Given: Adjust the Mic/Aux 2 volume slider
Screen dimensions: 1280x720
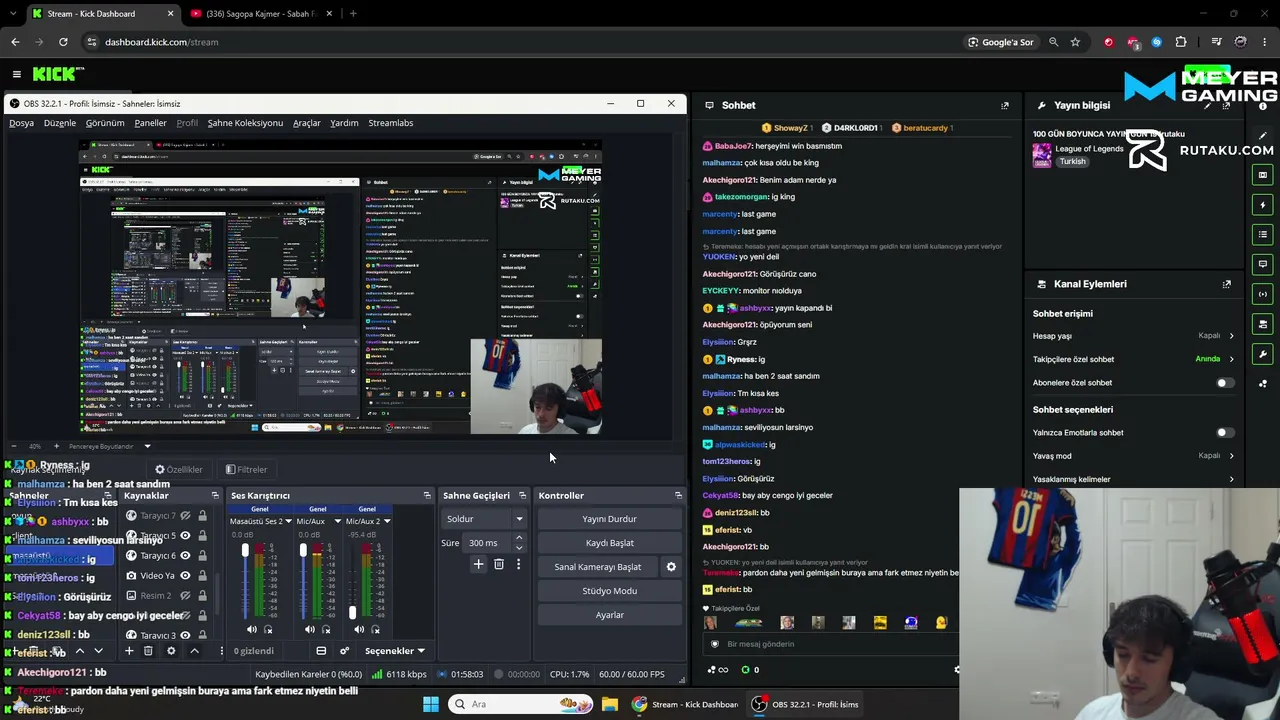Looking at the screenshot, I should (x=352, y=580).
